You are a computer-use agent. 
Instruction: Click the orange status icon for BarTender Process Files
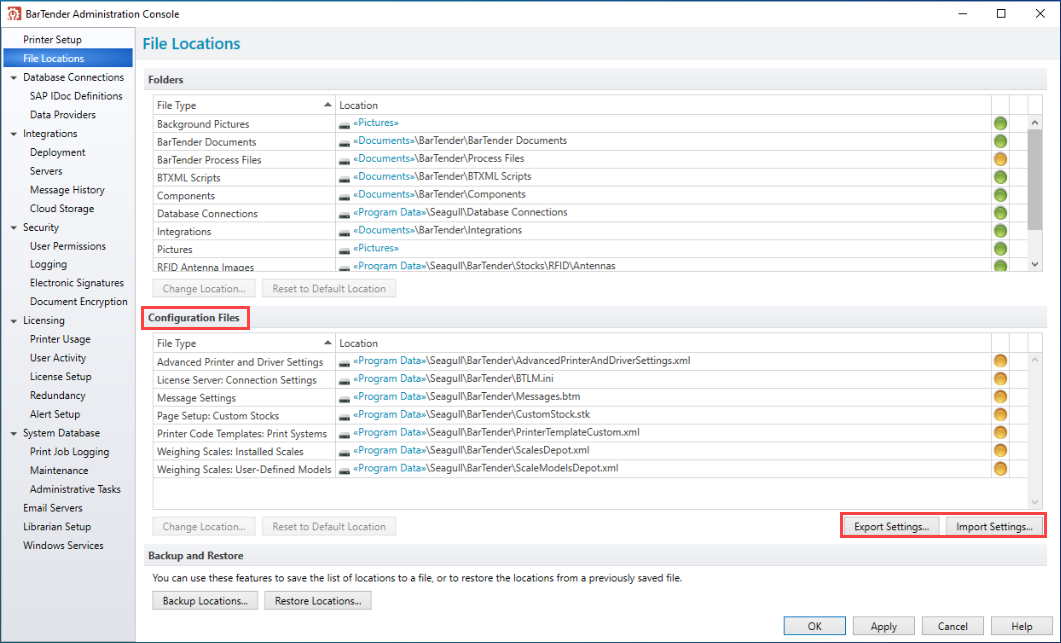[x=1000, y=160]
